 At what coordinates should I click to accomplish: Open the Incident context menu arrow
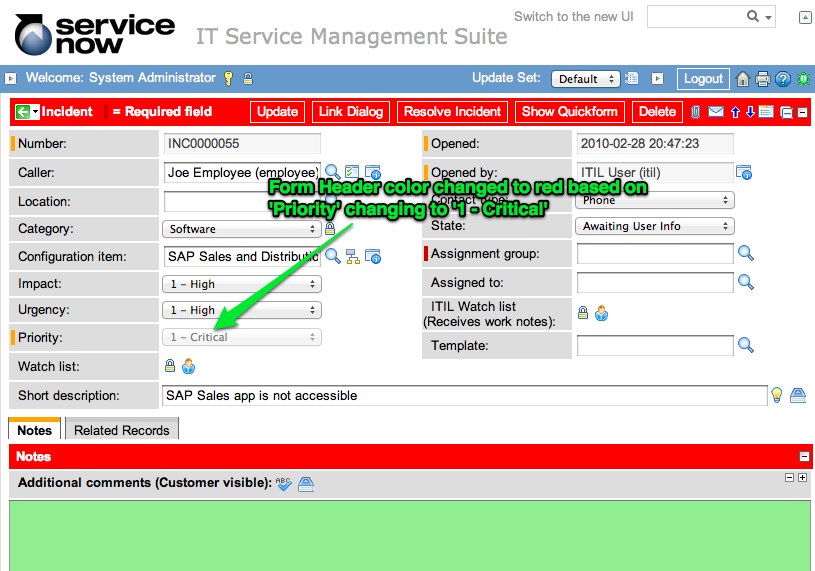click(35, 112)
